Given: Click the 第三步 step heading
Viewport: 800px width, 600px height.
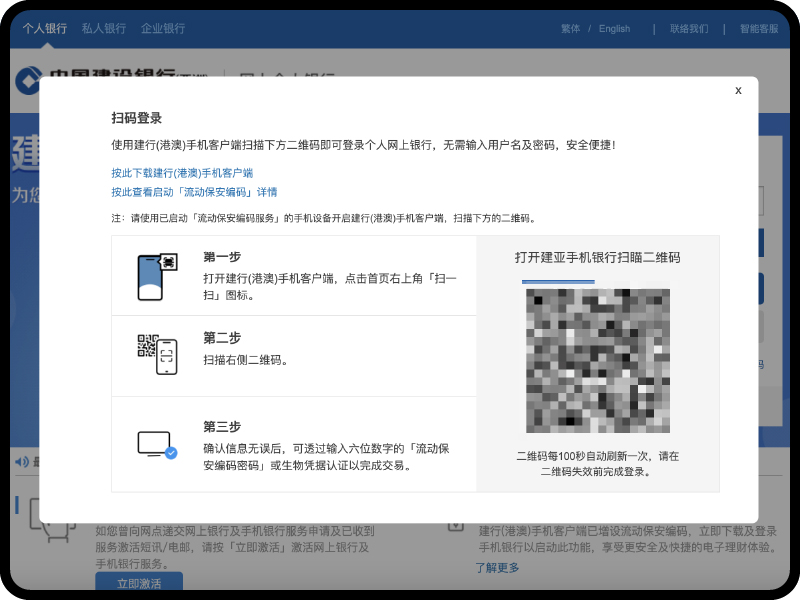Looking at the screenshot, I should [222, 427].
